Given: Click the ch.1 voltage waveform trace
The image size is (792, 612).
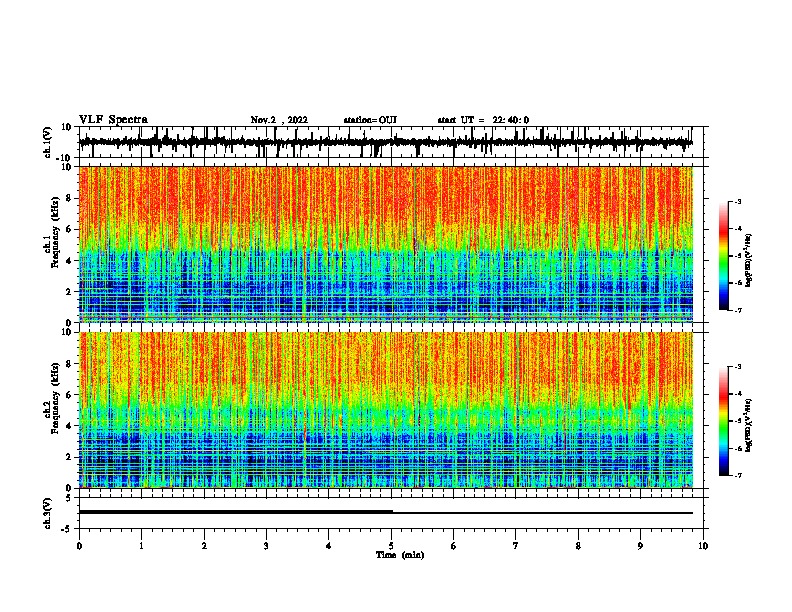Looking at the screenshot, I should pyautogui.click(x=386, y=142).
